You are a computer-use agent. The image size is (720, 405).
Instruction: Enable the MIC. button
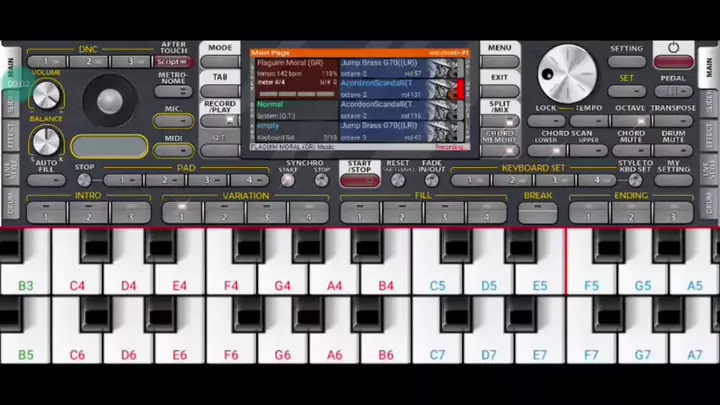click(173, 121)
